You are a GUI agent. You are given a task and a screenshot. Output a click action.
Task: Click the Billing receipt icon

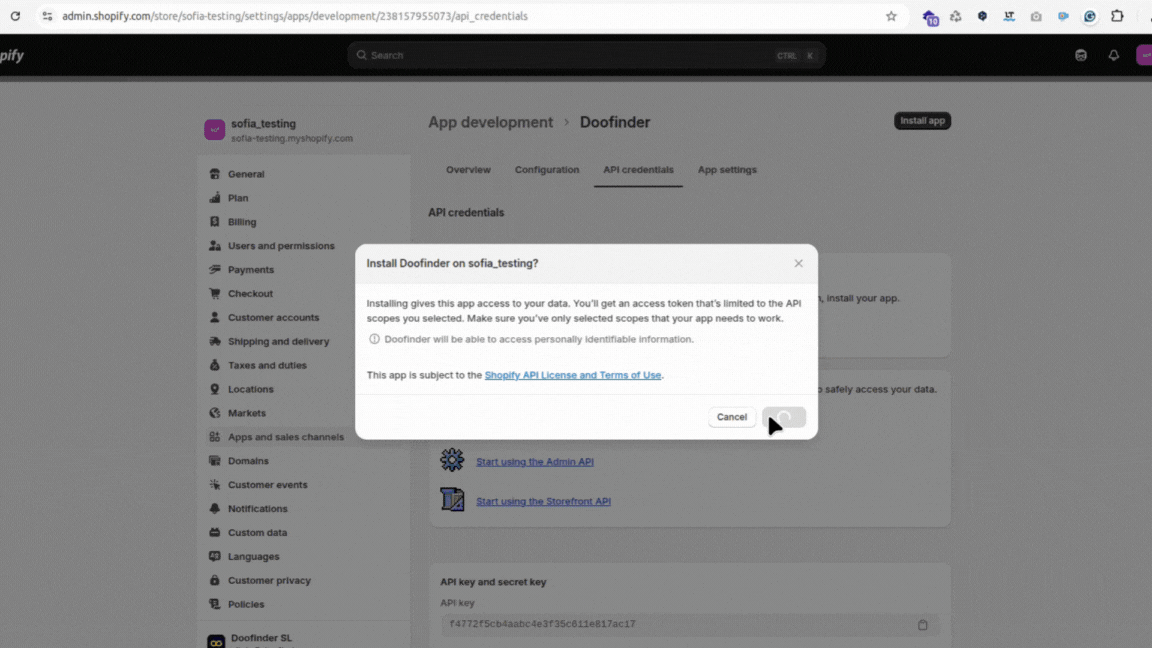215,222
